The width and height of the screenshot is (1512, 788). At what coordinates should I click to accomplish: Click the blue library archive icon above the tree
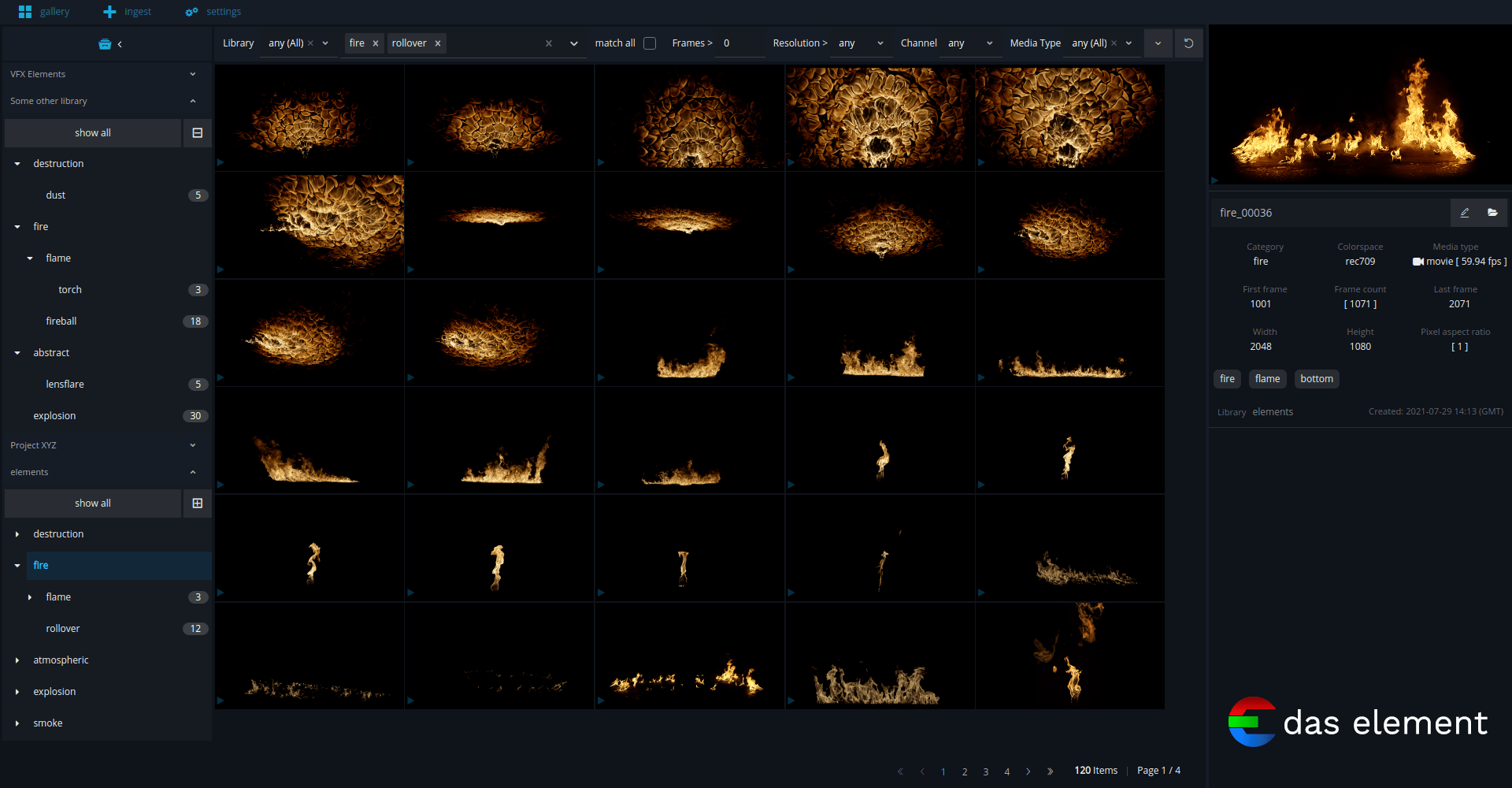(106, 43)
